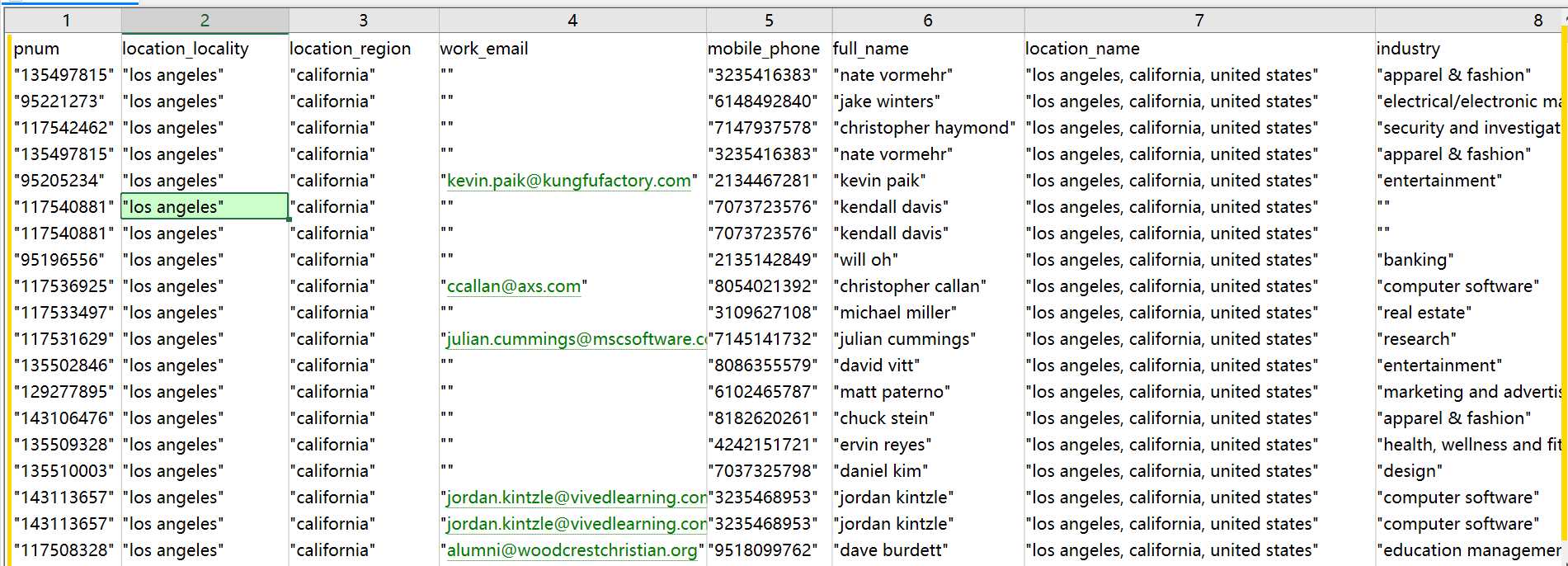Select the name cell "david vitt"
Screen dimensions: 1568x566
coord(928,366)
